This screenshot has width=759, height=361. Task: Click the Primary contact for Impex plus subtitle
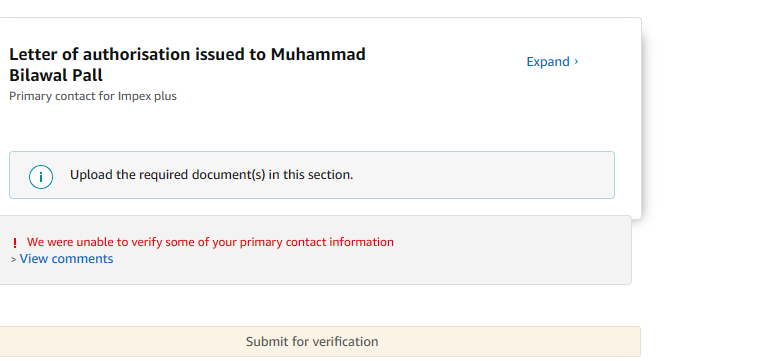coord(93,96)
